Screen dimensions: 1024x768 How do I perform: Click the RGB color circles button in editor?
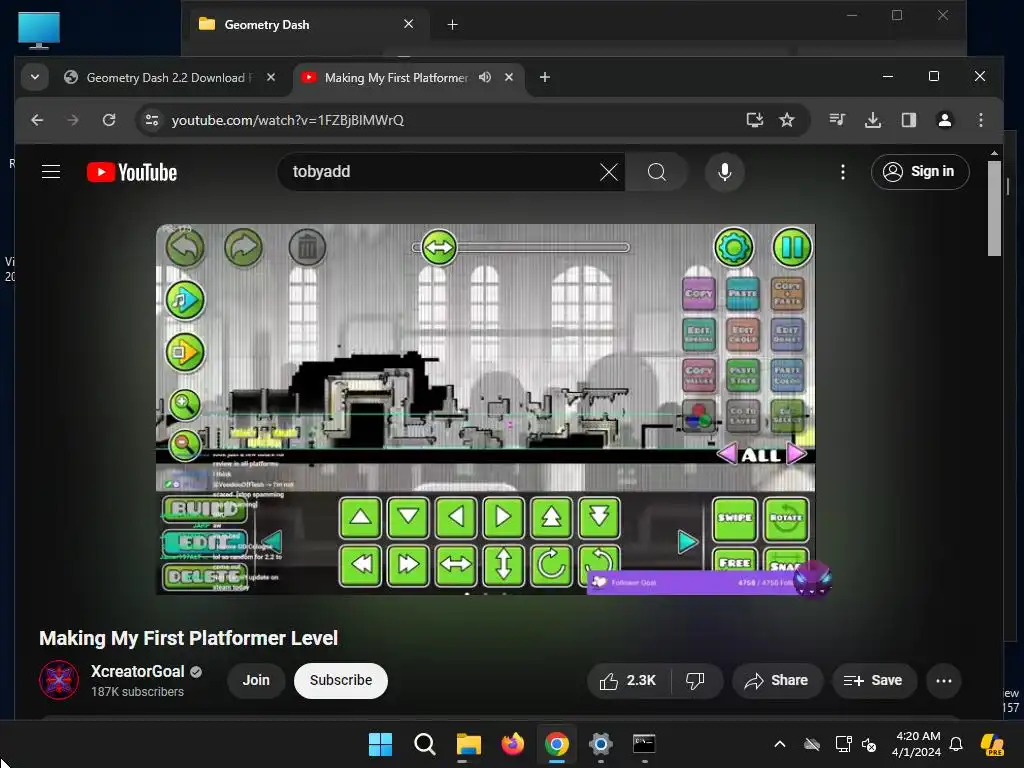pos(698,417)
